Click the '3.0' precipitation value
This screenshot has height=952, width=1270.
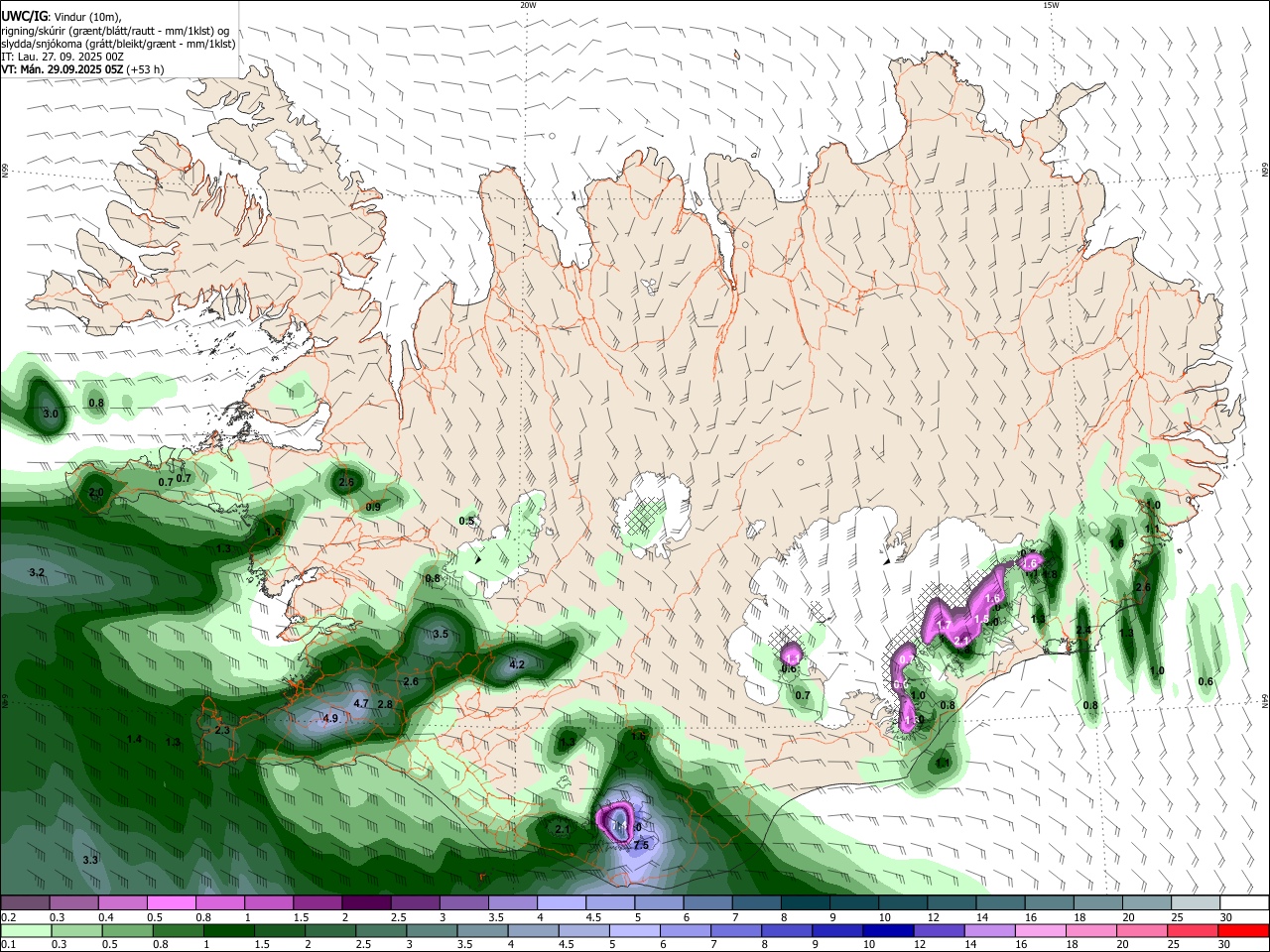pos(51,414)
